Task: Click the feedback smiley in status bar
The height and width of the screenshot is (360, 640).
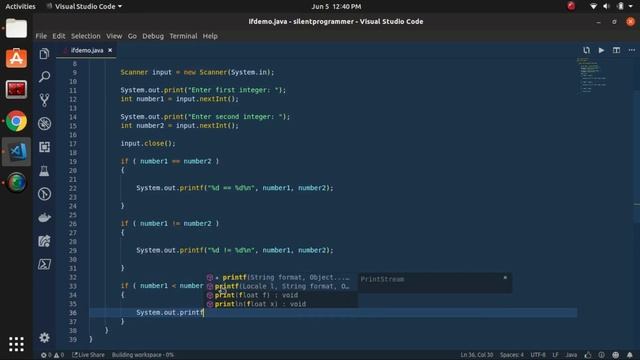Action: (616, 355)
